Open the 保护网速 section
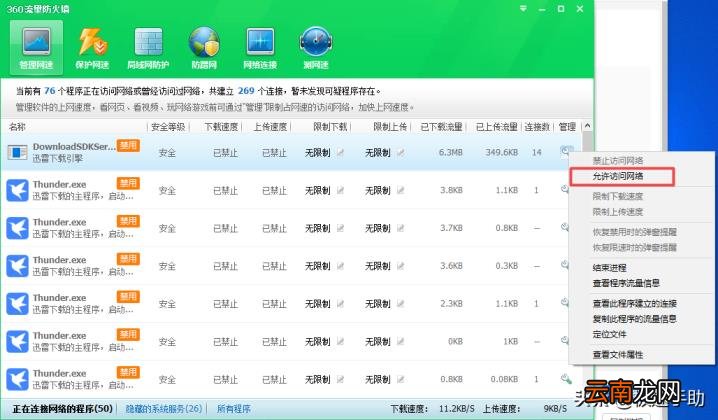Image resolution: width=718 pixels, height=420 pixels. [92, 48]
